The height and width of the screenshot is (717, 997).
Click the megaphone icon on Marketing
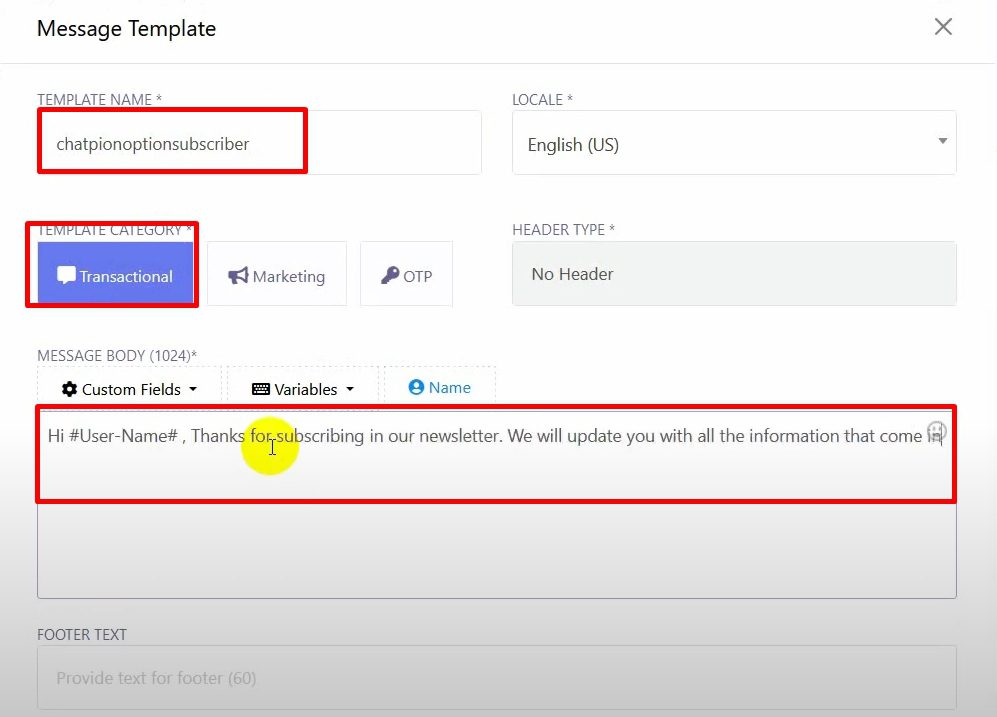[x=238, y=276]
